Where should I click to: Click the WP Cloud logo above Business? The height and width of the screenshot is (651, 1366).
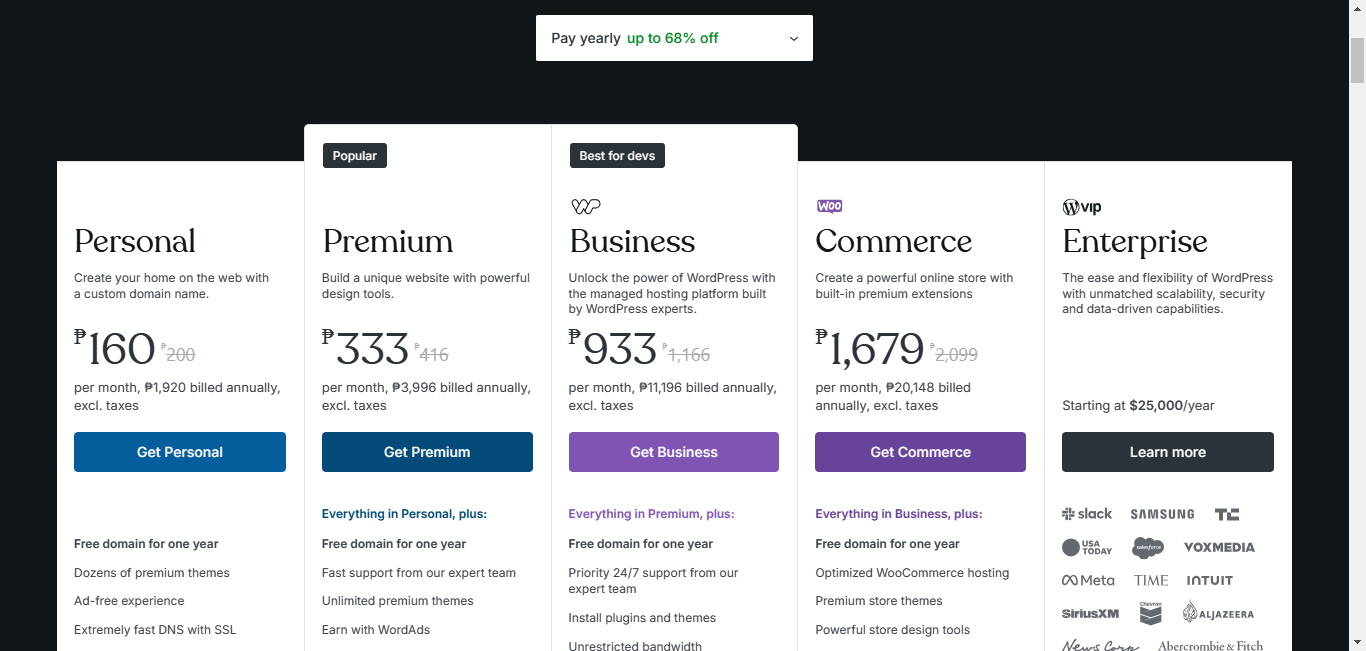click(x=586, y=207)
